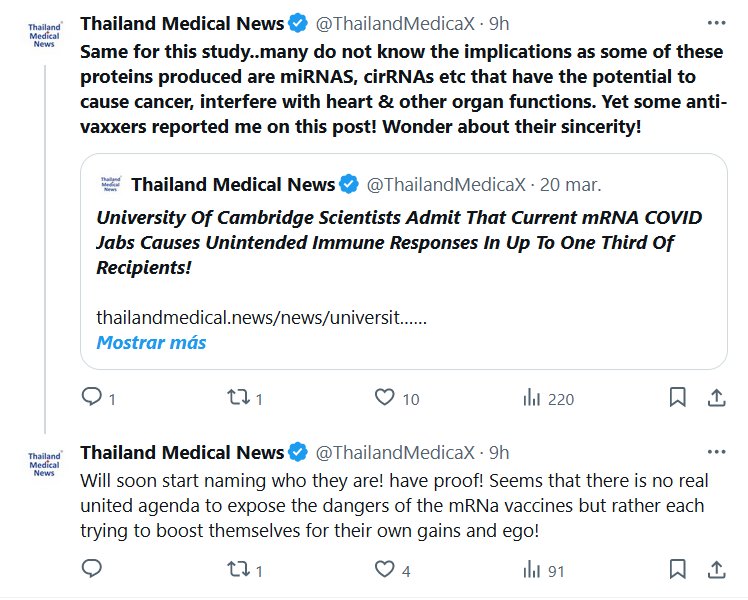The height and width of the screenshot is (600, 748).
Task: Bookmark the first tweet
Action: (677, 398)
